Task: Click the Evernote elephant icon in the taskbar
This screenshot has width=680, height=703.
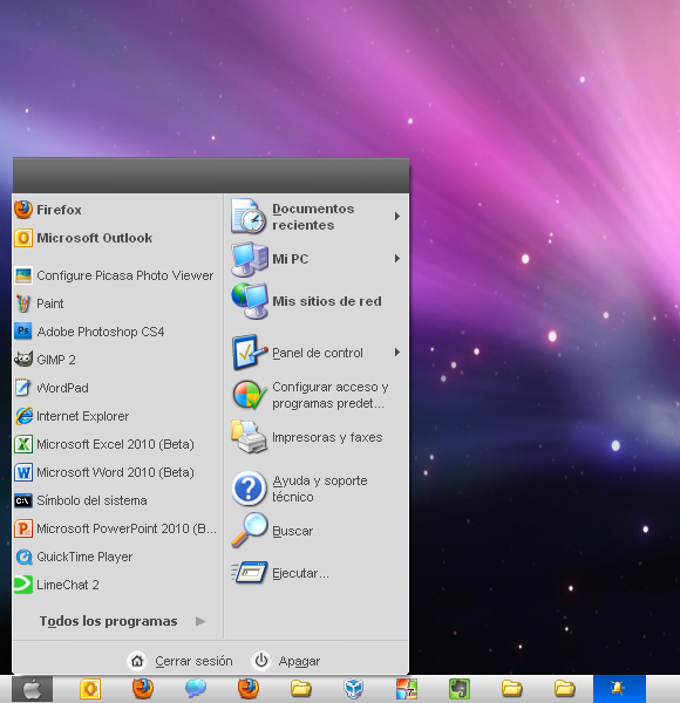Action: [x=459, y=689]
